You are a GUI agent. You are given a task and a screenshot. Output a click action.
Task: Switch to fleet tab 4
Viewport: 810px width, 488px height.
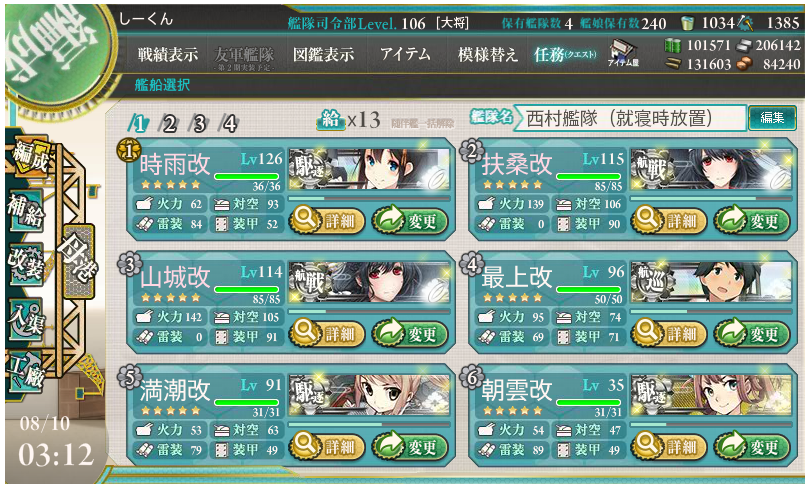tap(228, 124)
